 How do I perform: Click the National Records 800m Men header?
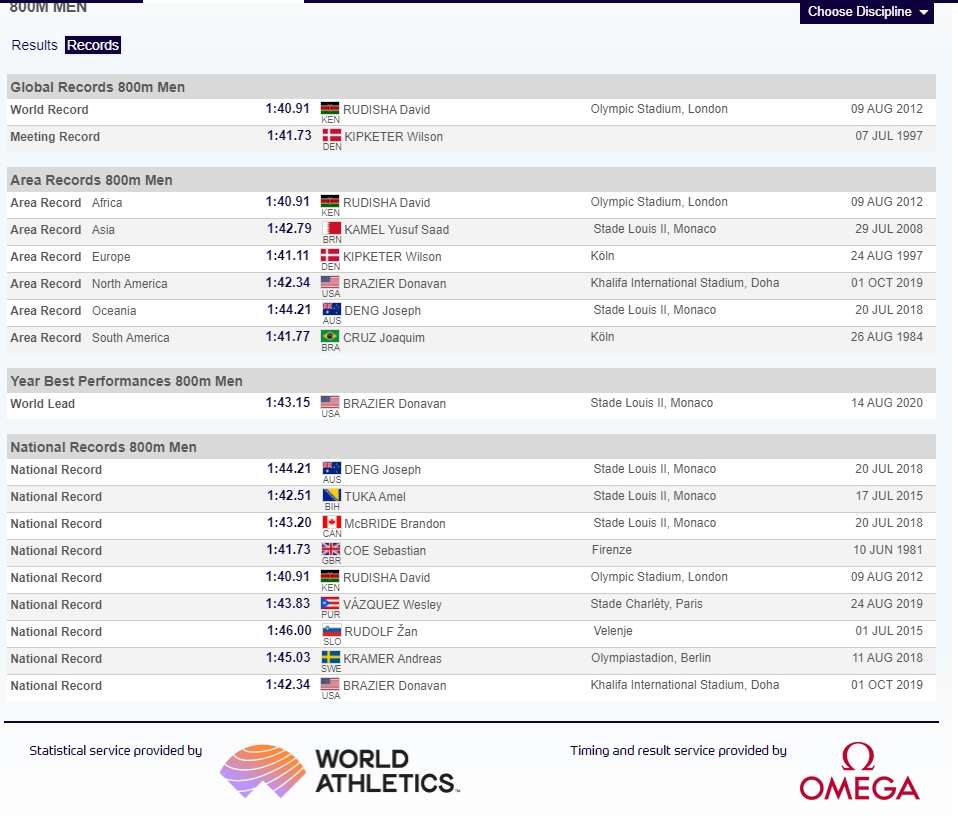point(103,447)
